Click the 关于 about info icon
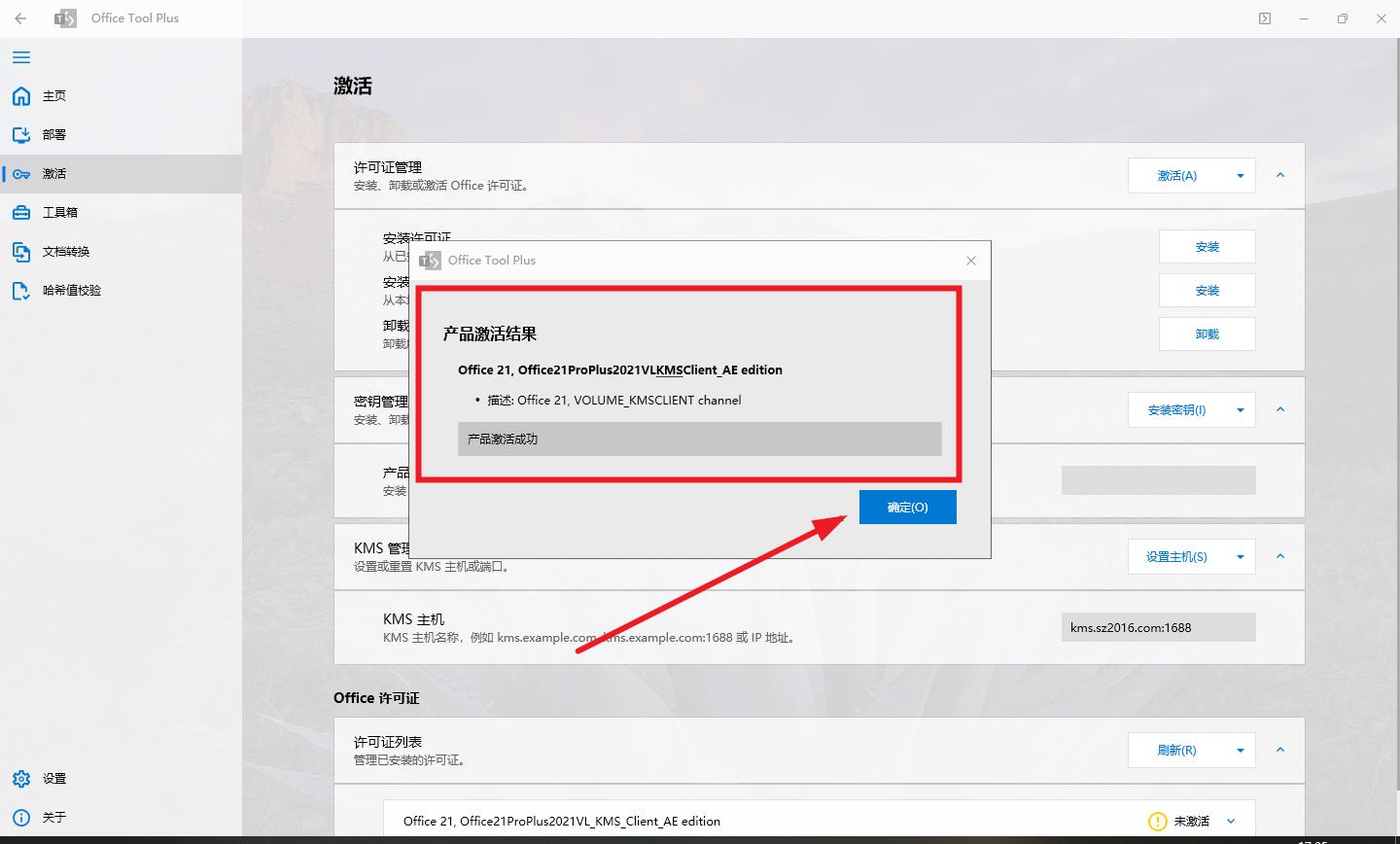Viewport: 1400px width, 844px height. pos(20,817)
